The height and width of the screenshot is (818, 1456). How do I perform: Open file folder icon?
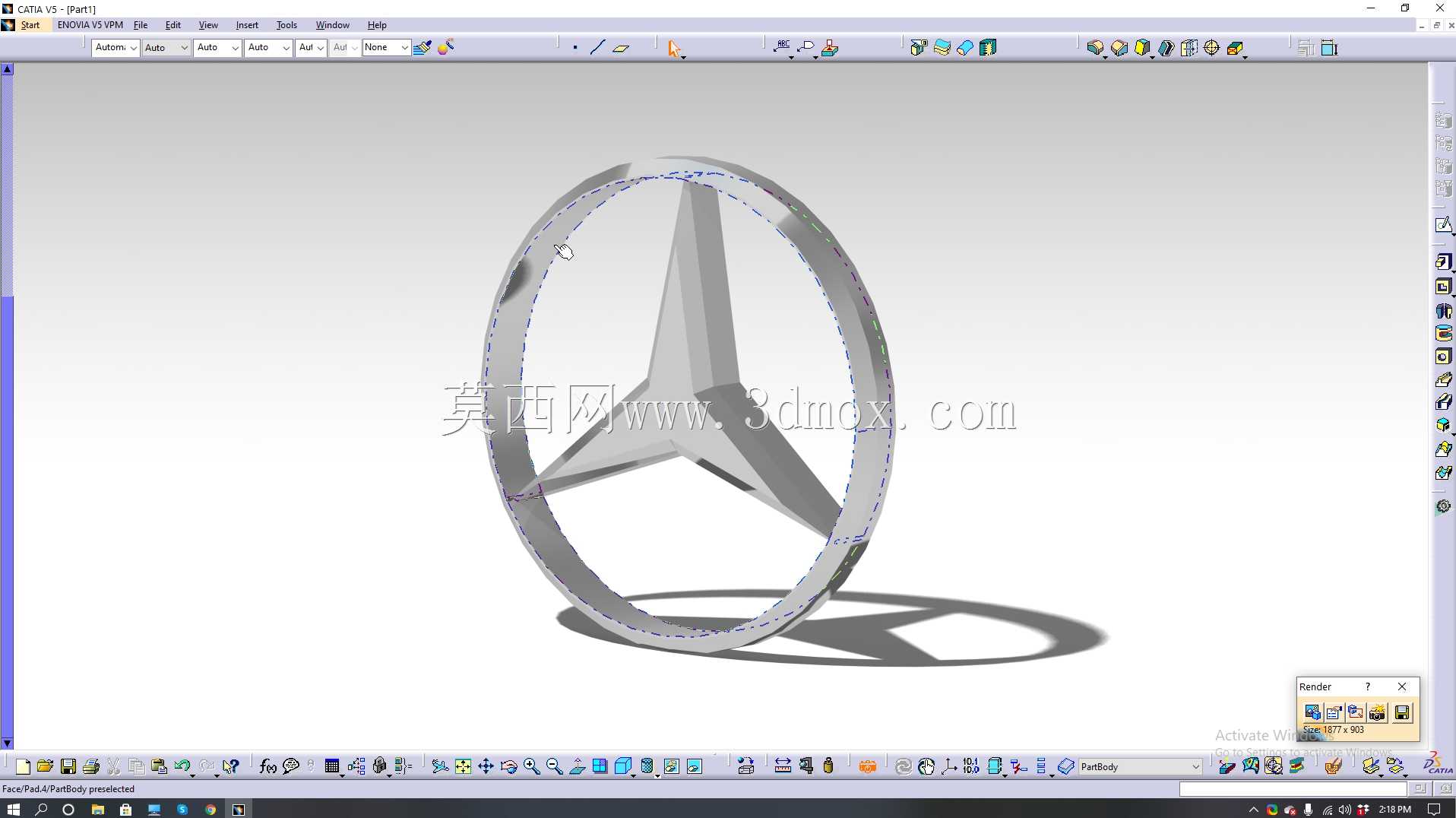45,766
